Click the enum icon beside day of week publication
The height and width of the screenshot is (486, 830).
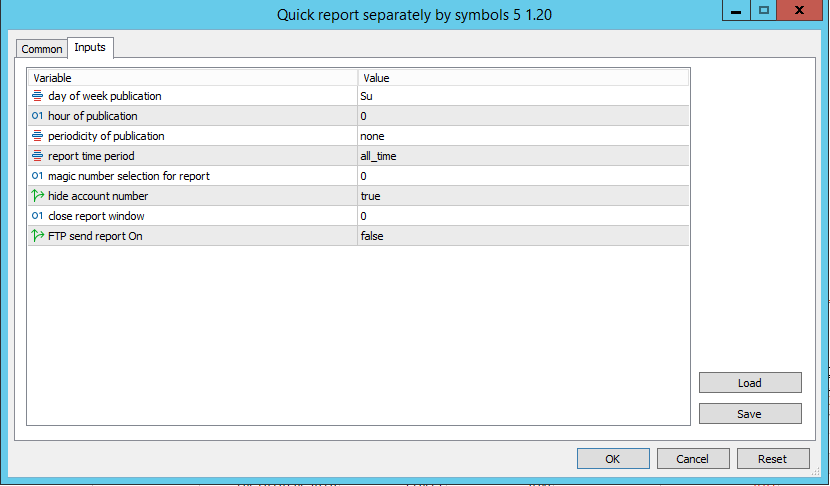pyautogui.click(x=38, y=96)
